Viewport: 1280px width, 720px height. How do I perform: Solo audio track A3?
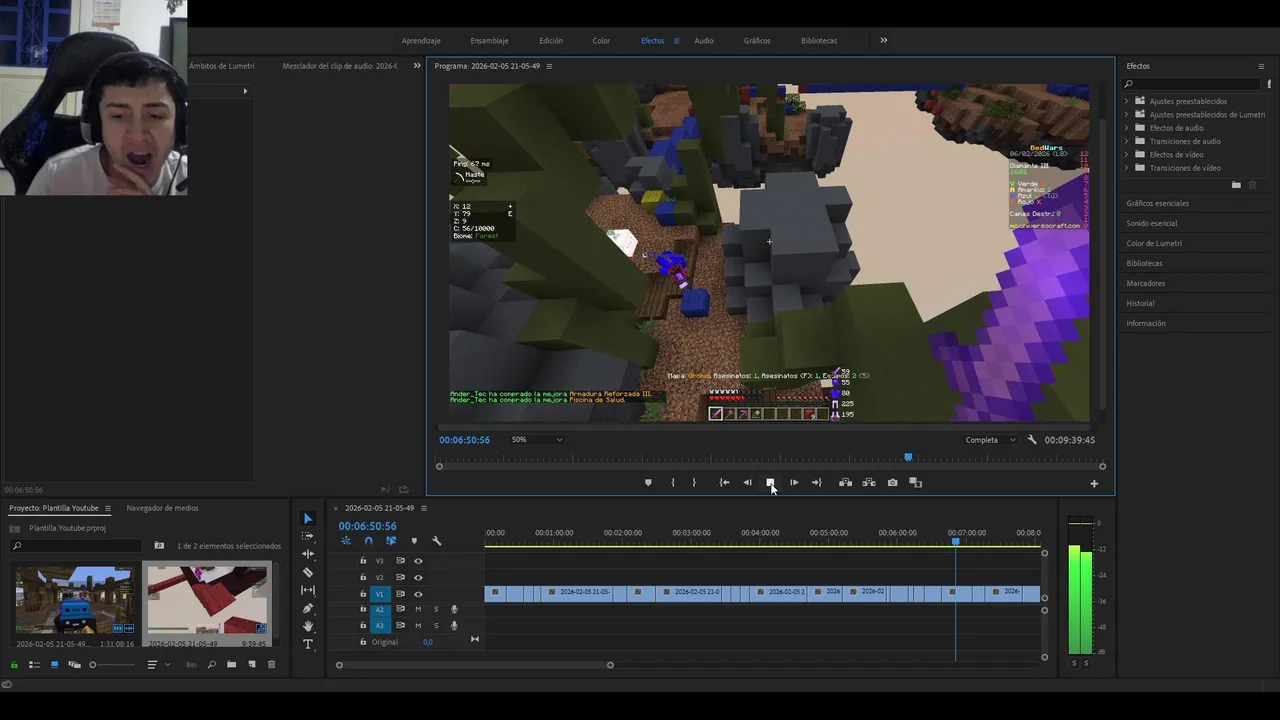tap(436, 625)
